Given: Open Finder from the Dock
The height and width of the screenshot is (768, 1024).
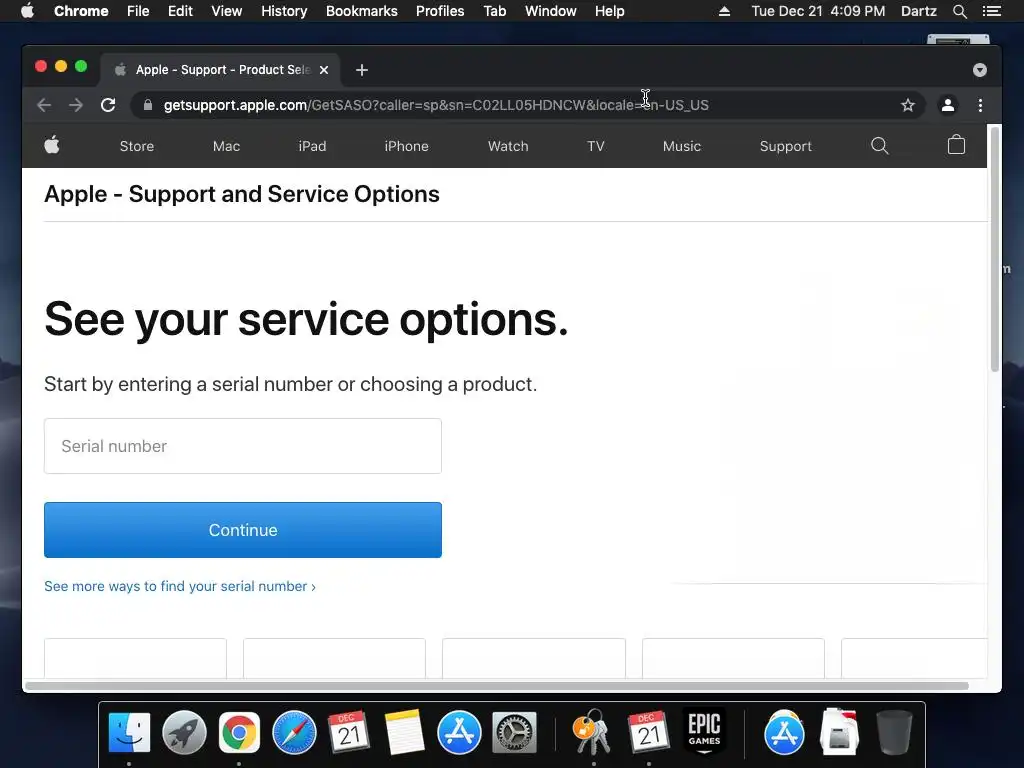Looking at the screenshot, I should pyautogui.click(x=129, y=732).
